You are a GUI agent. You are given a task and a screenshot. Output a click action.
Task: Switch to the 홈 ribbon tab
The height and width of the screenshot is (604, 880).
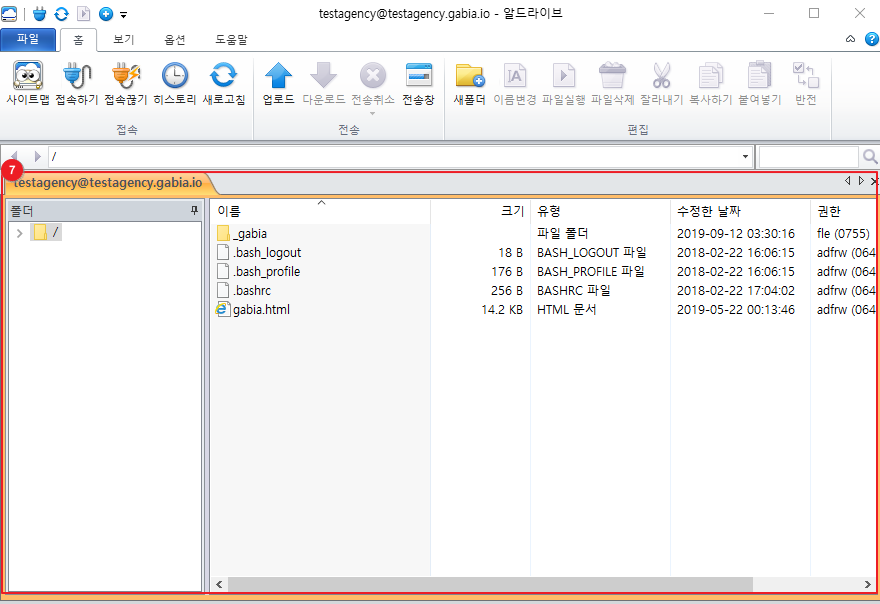(x=79, y=40)
